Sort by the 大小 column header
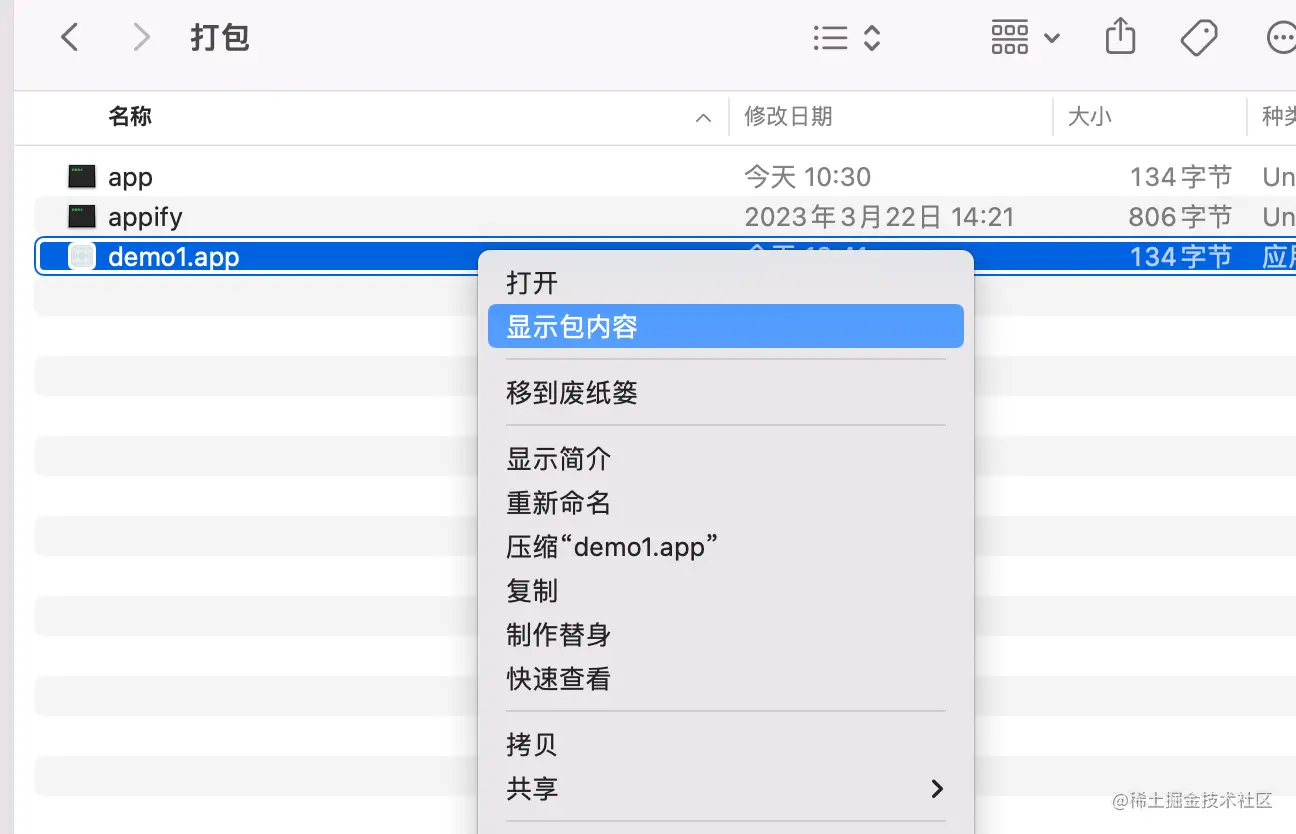 (x=1089, y=117)
